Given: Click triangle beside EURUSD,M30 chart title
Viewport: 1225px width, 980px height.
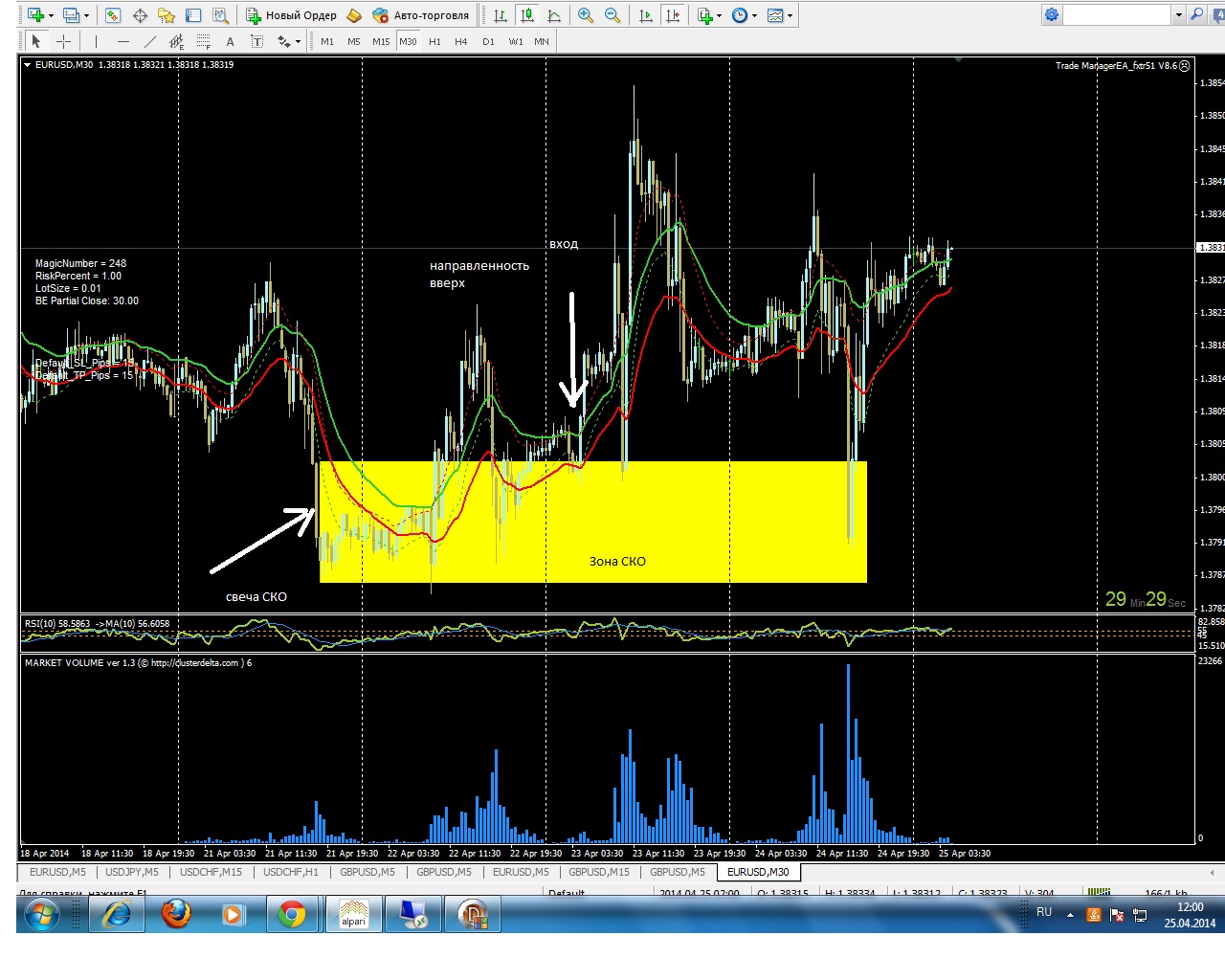Looking at the screenshot, I should tap(27, 65).
